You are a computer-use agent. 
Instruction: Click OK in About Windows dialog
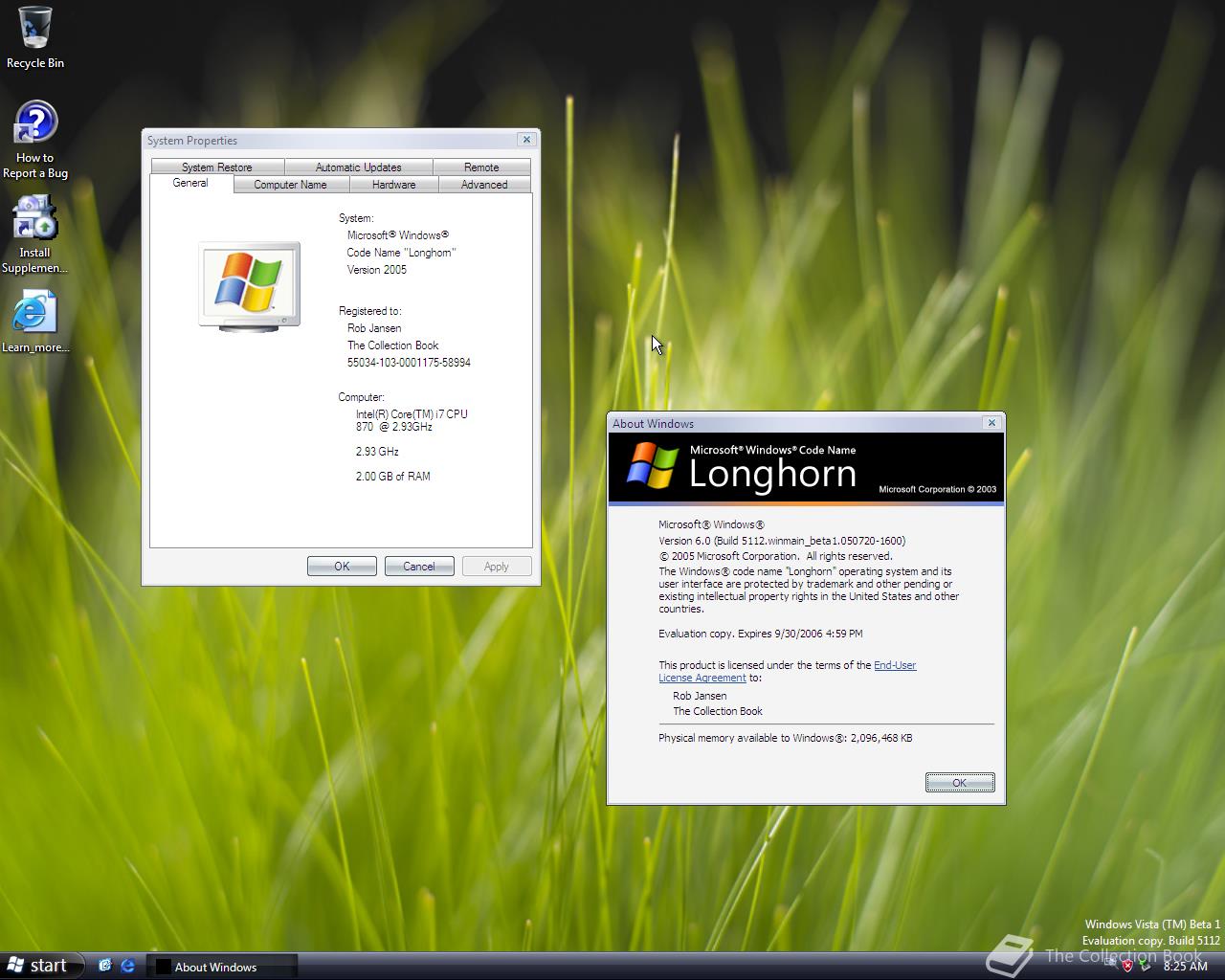[960, 783]
